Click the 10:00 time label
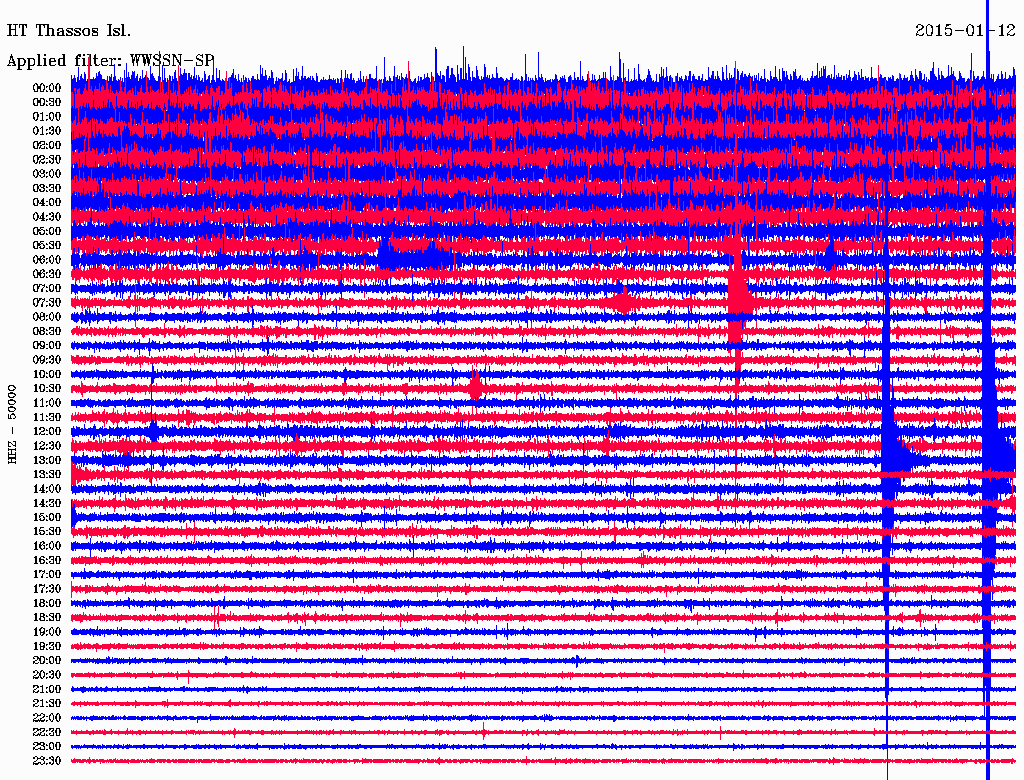This screenshot has height=780, width=1024. pos(47,374)
